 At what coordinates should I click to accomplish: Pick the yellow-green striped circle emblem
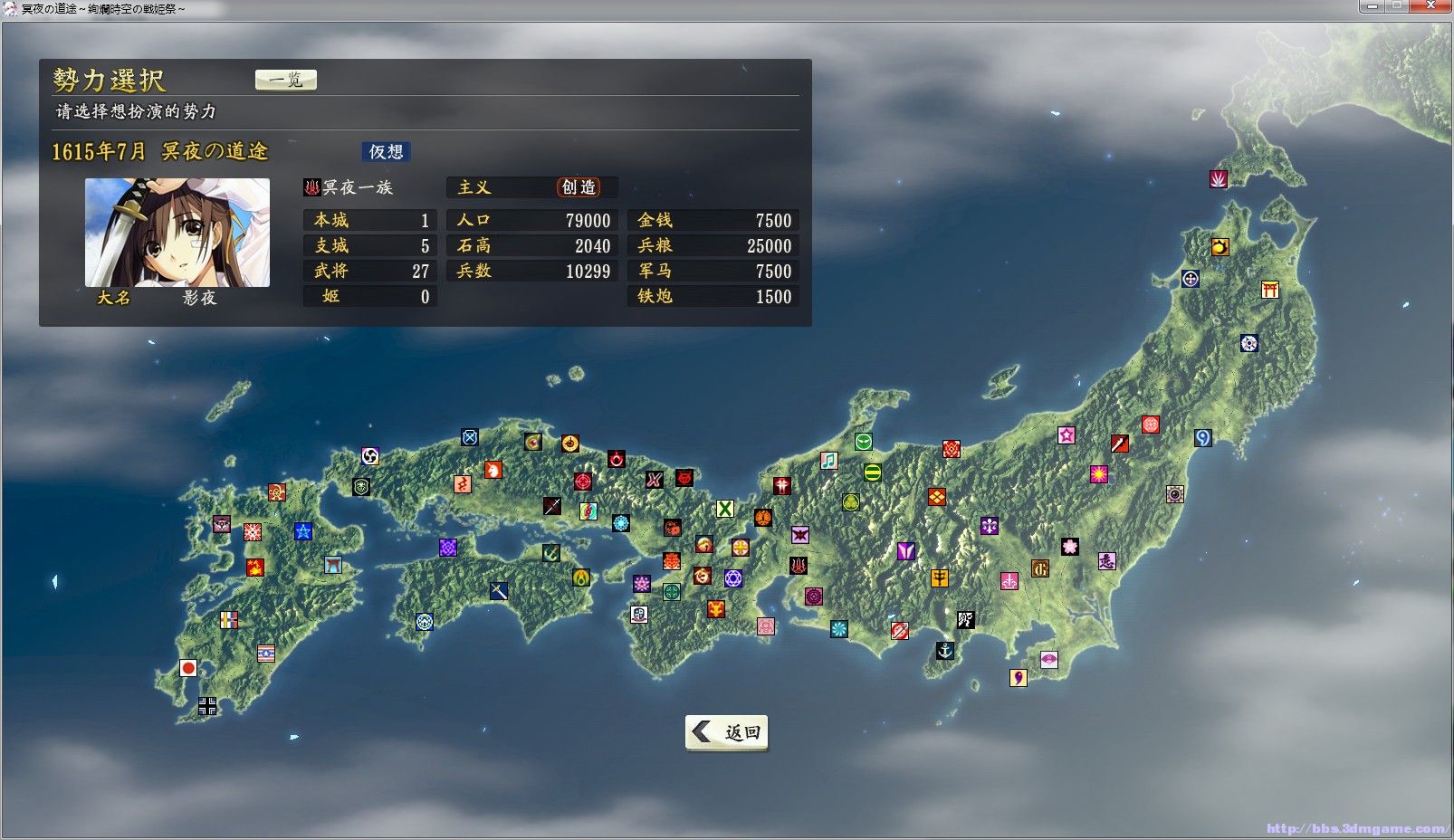click(872, 472)
